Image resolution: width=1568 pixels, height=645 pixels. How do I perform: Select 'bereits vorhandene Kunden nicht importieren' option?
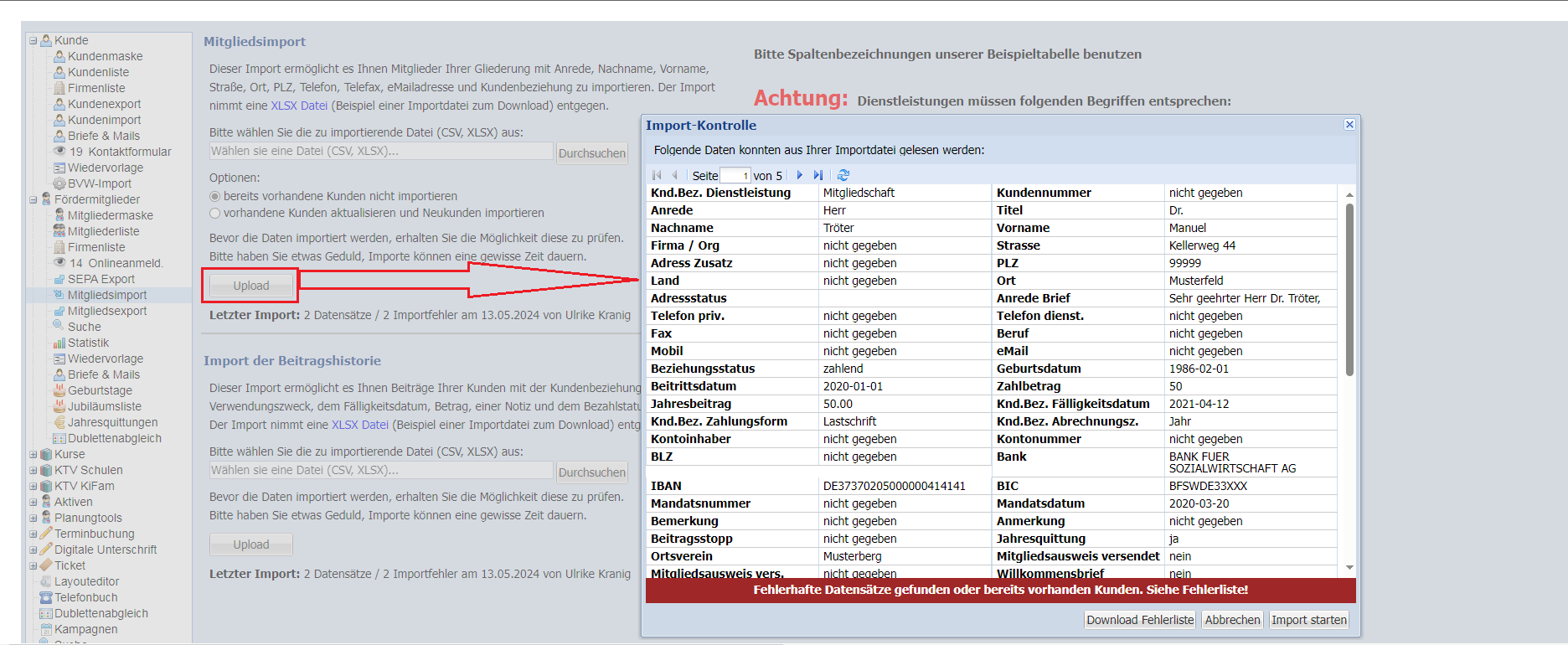point(215,196)
